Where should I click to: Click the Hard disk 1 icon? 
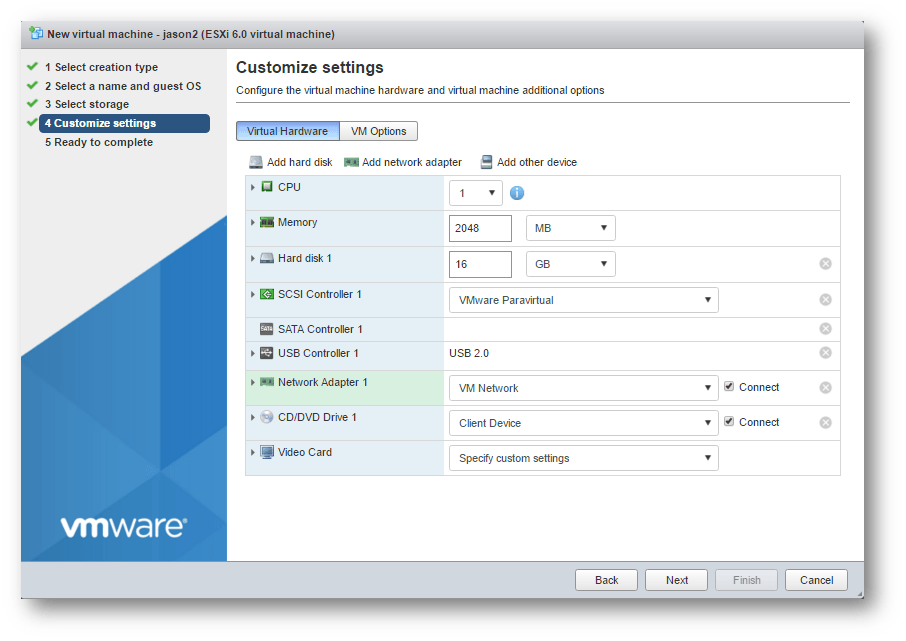[x=266, y=258]
